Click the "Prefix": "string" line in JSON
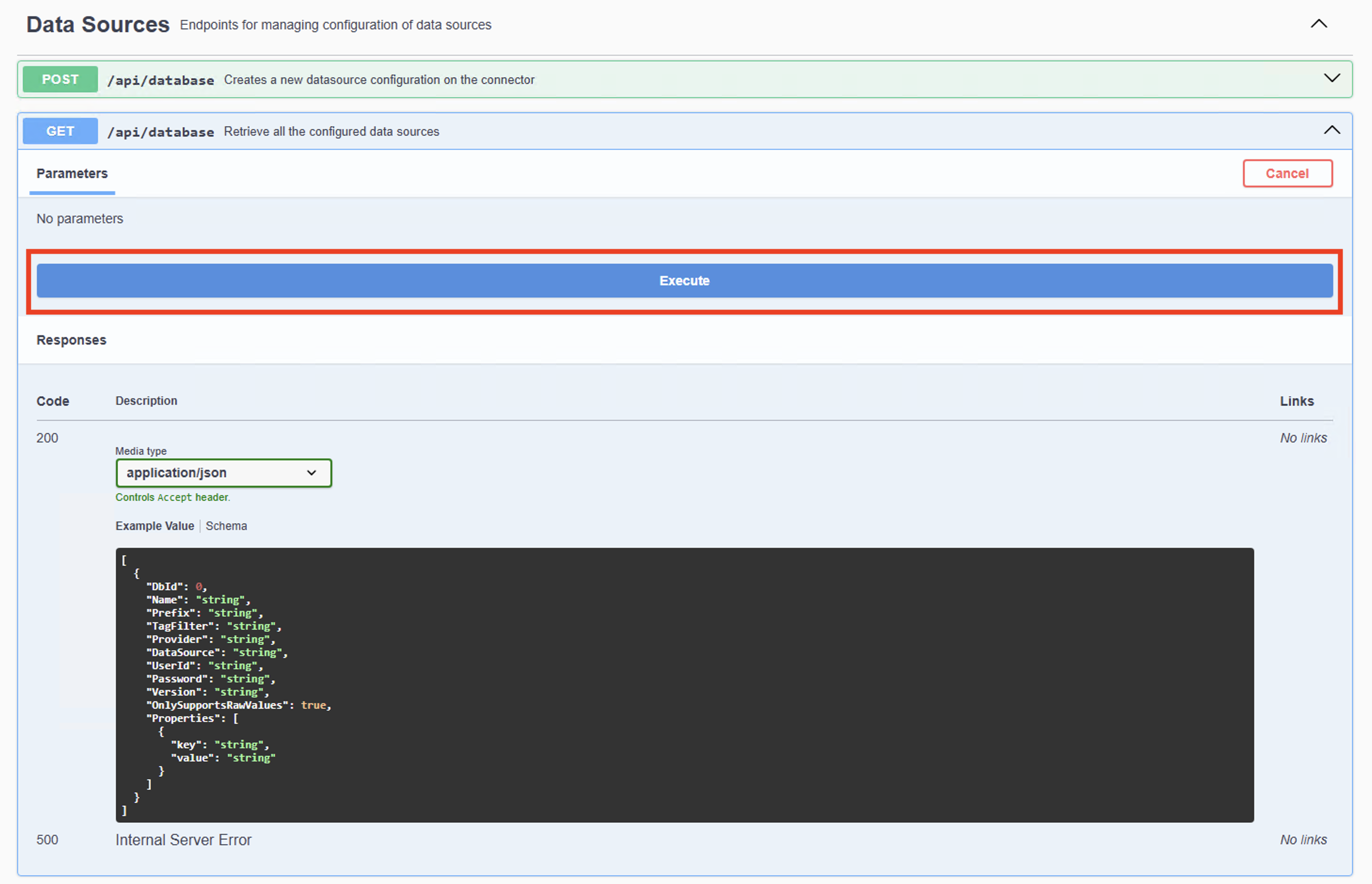Viewport: 1372px width, 884px height. pyautogui.click(x=204, y=612)
